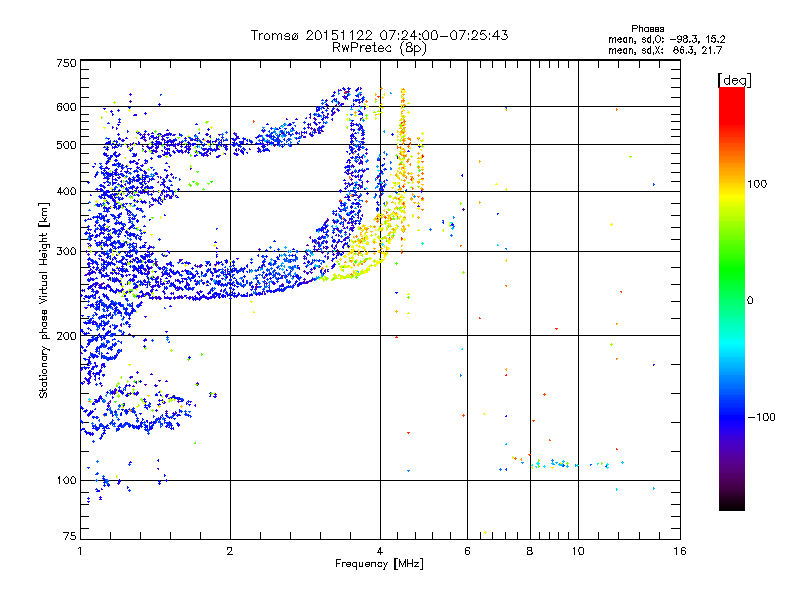
Task: Click the y-axis tick label '600'
Action: coord(66,107)
